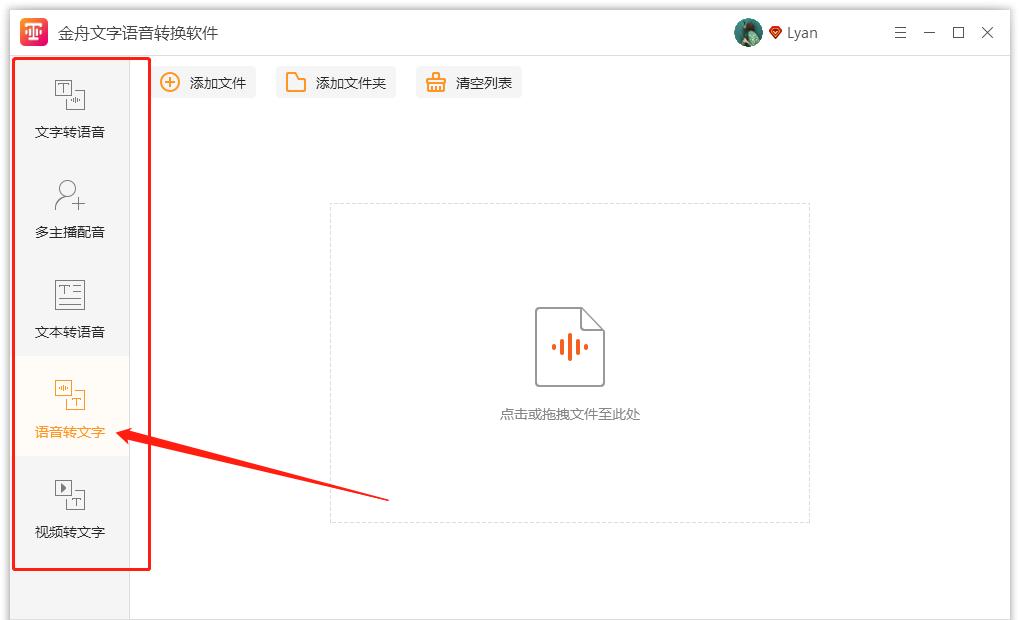Click the document waveform icon in drop zone

tap(570, 345)
